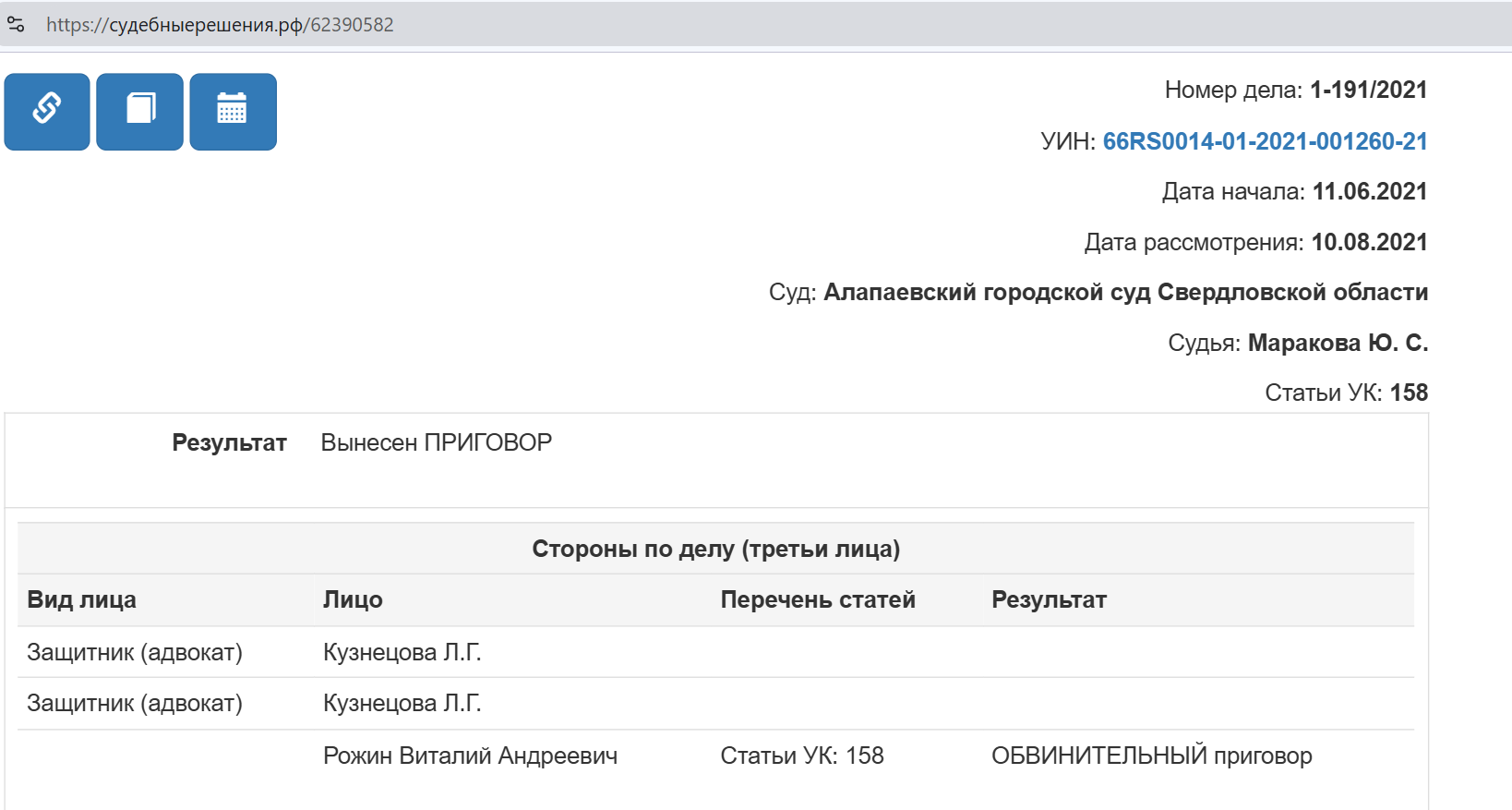Click the site settings icon in the address bar

pos(16,25)
